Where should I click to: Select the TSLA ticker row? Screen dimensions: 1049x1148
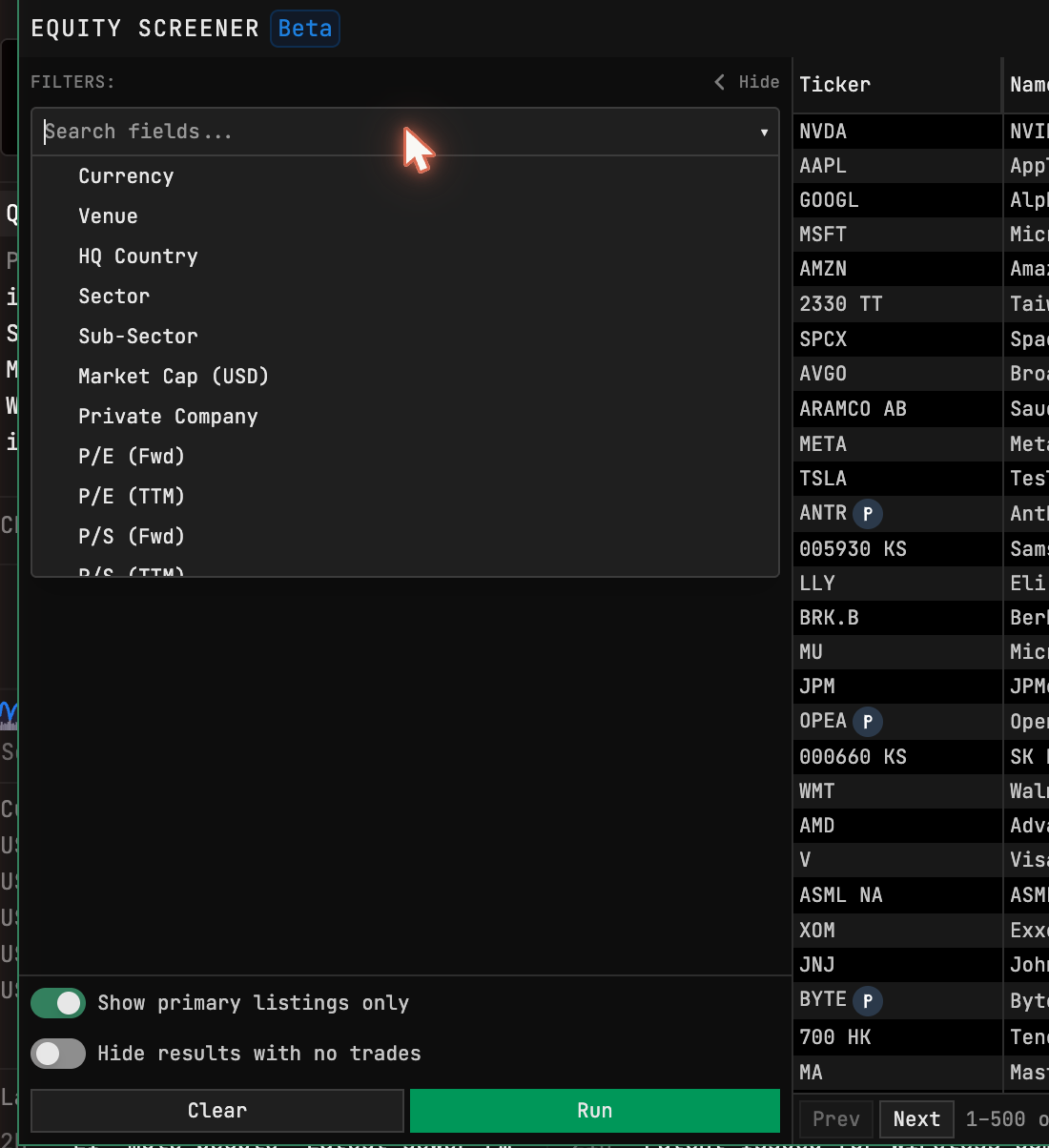897,479
